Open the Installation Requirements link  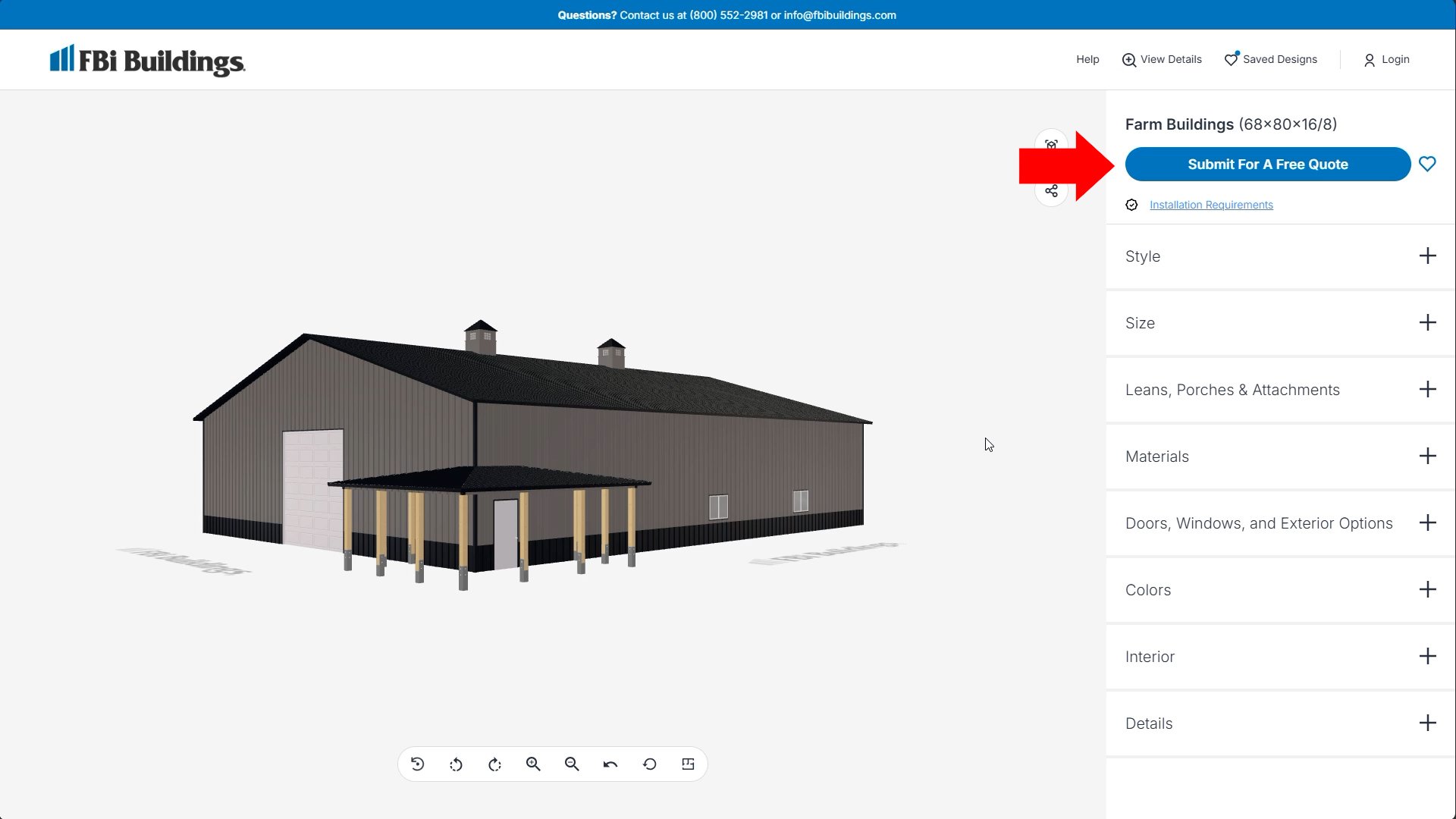(1211, 205)
